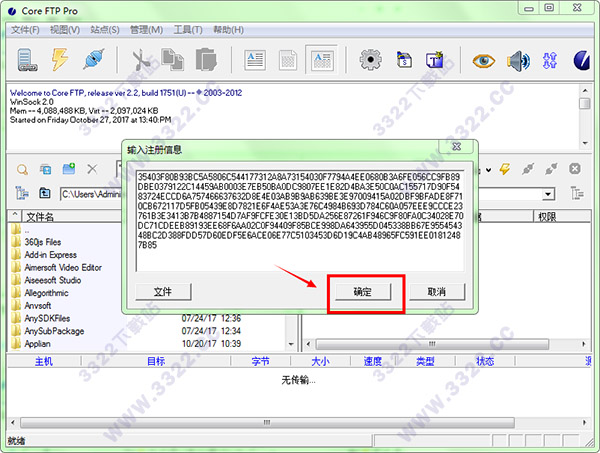Click the remote pane lightning bolt icon
Viewport: 600px width, 453px height.
(505, 169)
